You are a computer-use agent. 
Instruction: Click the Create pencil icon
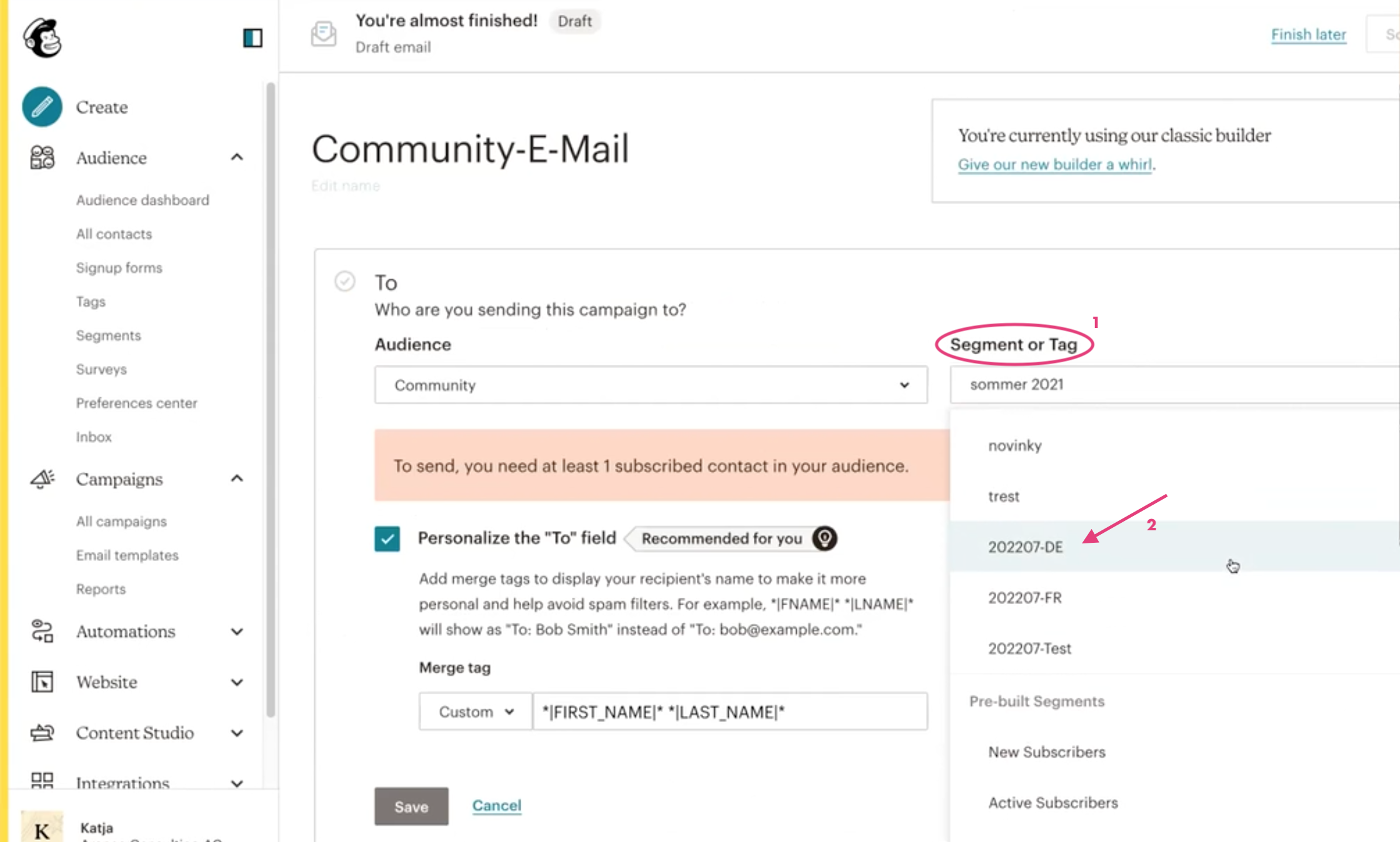click(42, 107)
